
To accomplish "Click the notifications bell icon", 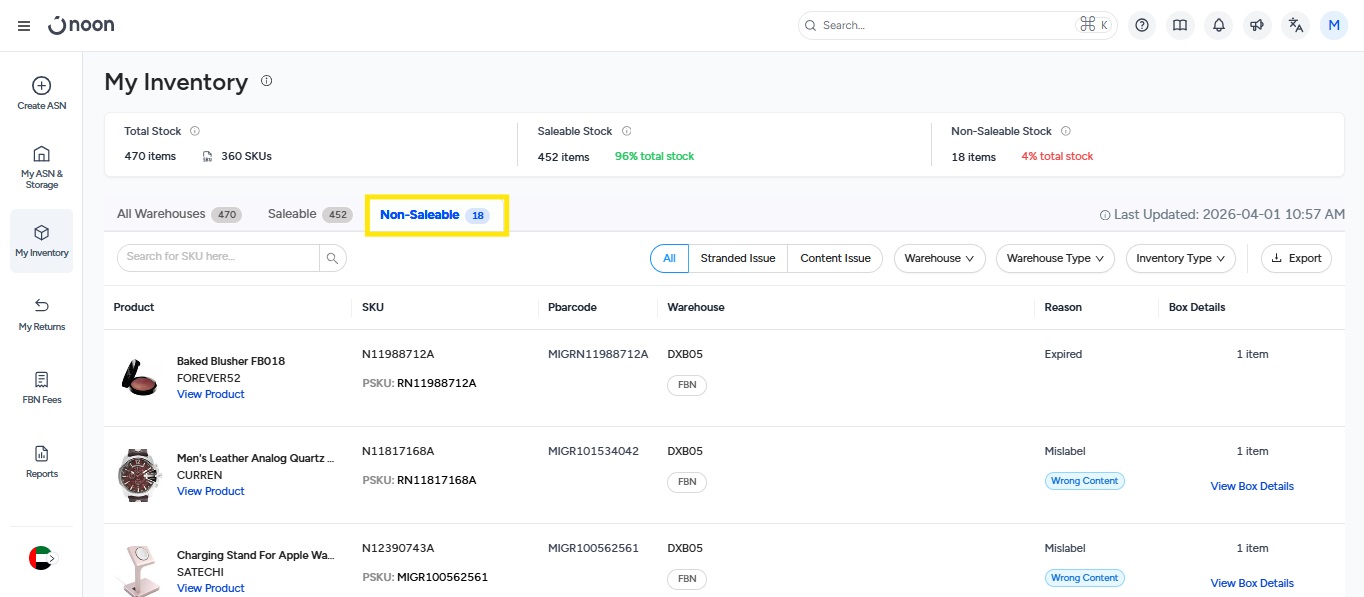I will (1218, 26).
